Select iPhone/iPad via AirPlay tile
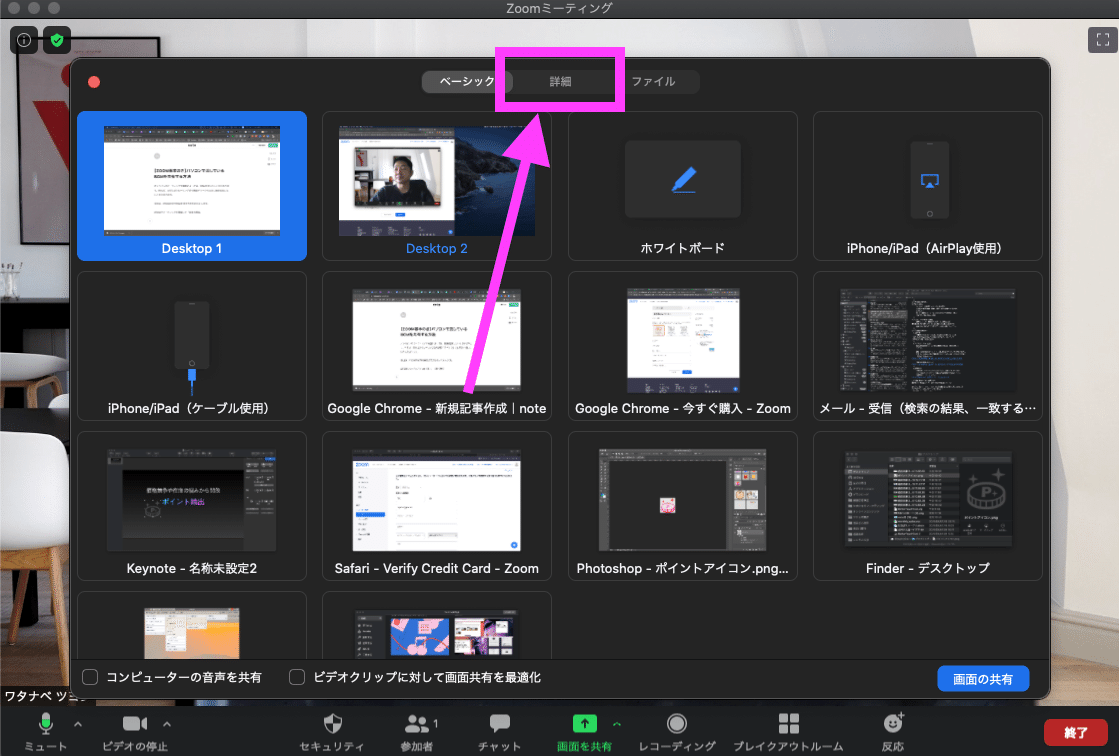This screenshot has height=756, width=1119. [x=928, y=186]
